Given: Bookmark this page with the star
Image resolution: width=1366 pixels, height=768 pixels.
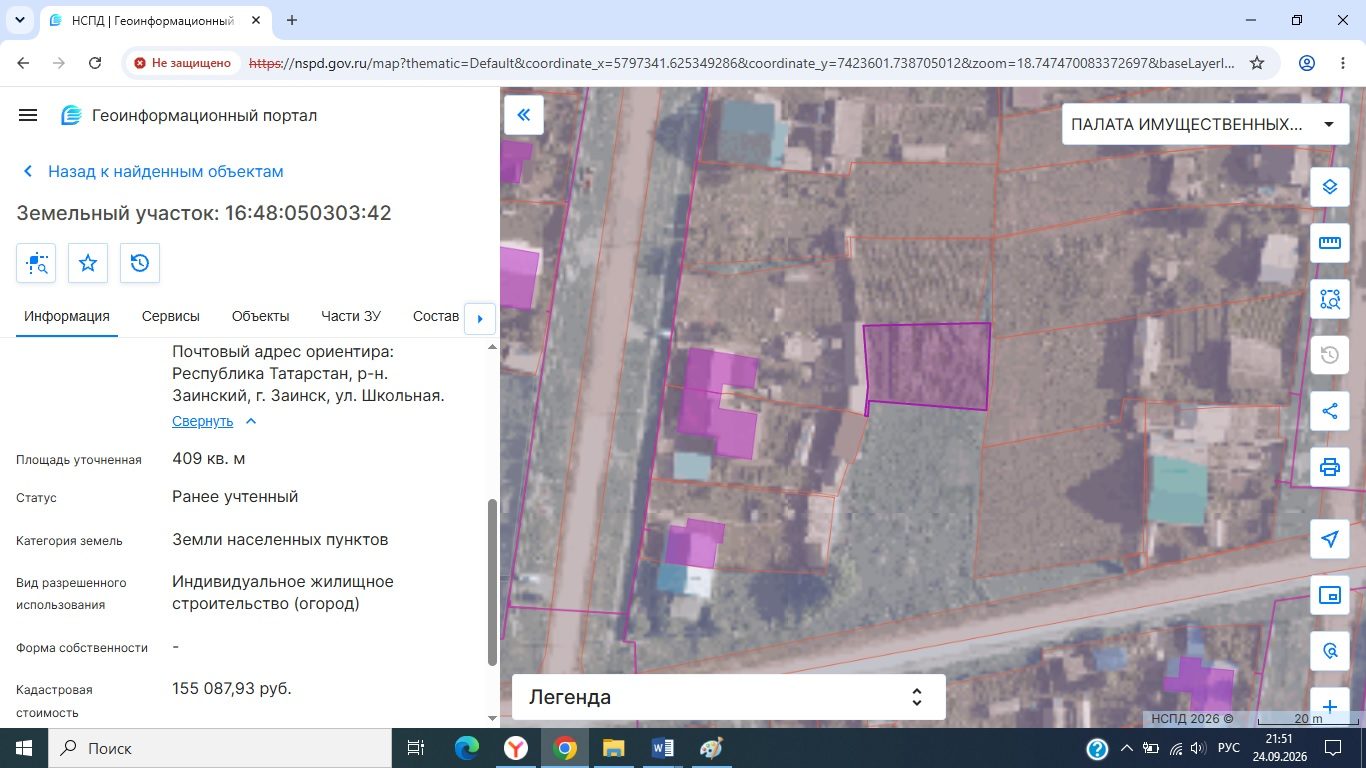Looking at the screenshot, I should pyautogui.click(x=1257, y=63).
